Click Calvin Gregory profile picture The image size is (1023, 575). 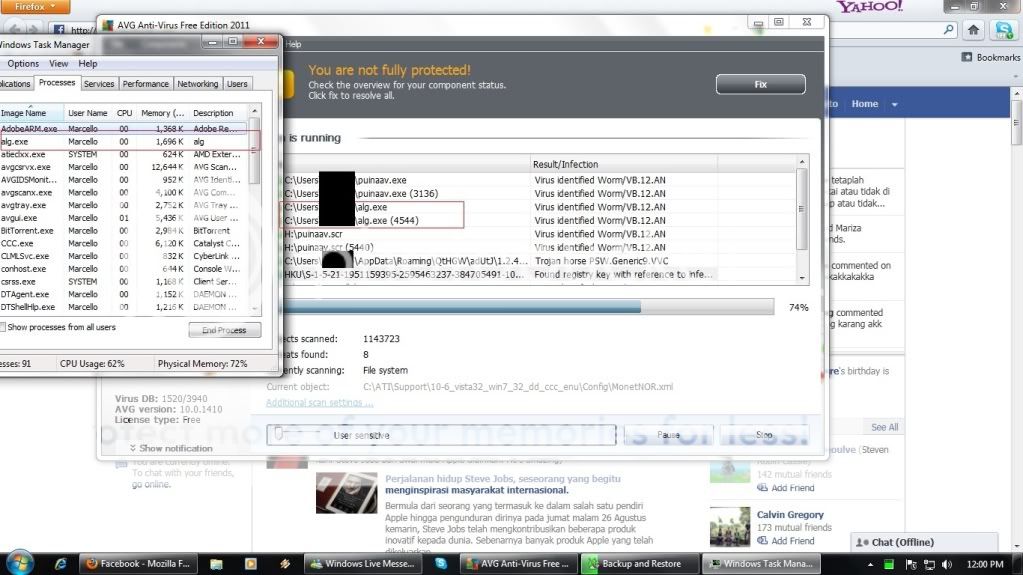click(729, 526)
